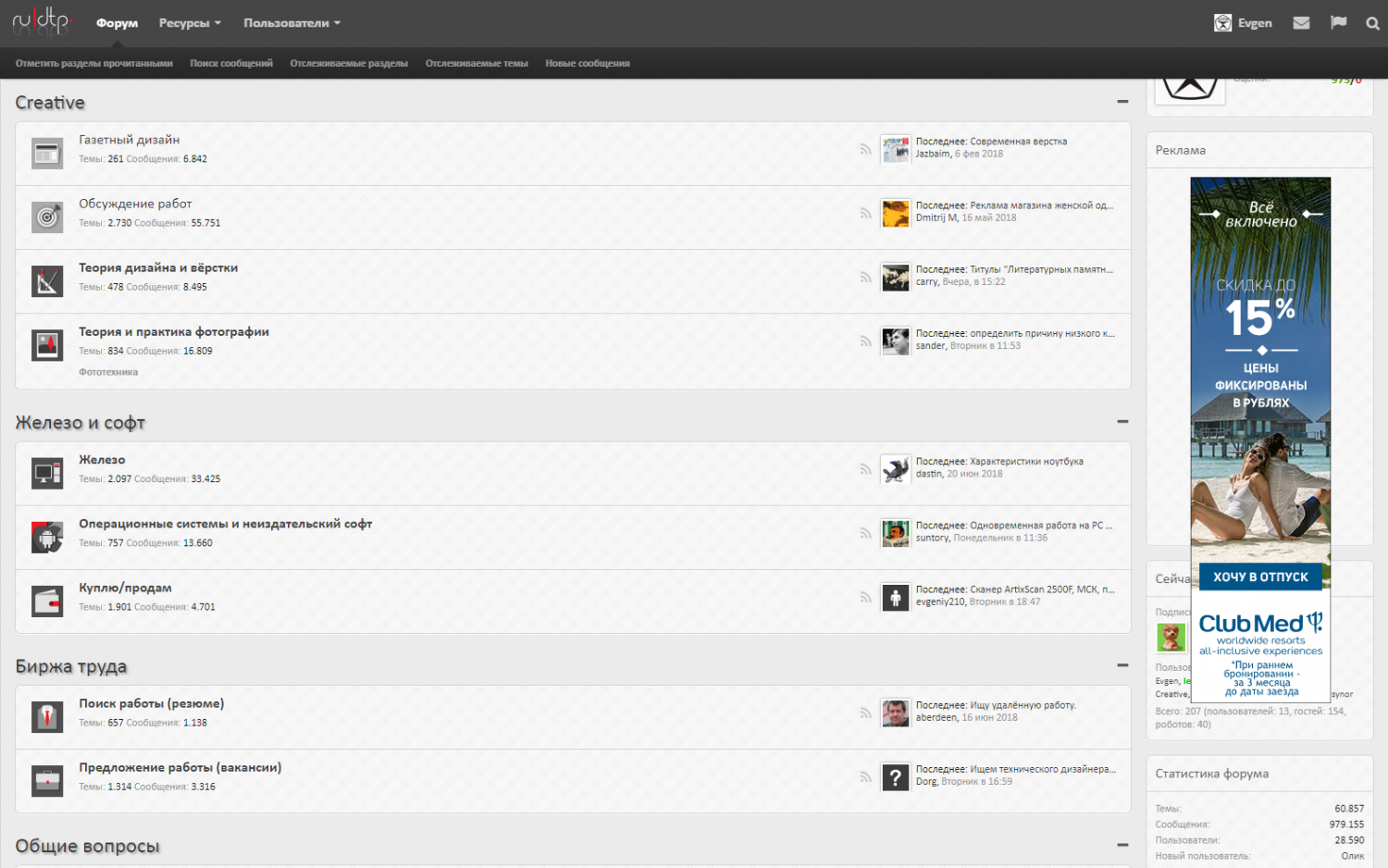Open the Evgen username link in header
This screenshot has height=868, width=1388.
(x=1255, y=23)
